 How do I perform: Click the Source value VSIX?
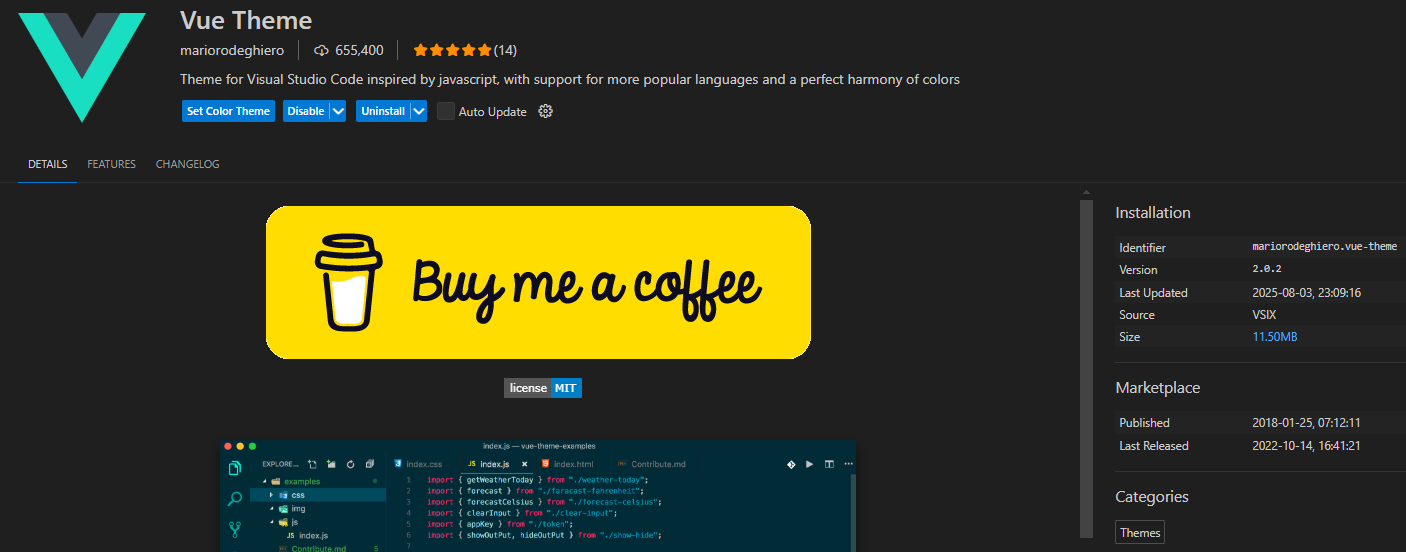pyautogui.click(x=1265, y=314)
